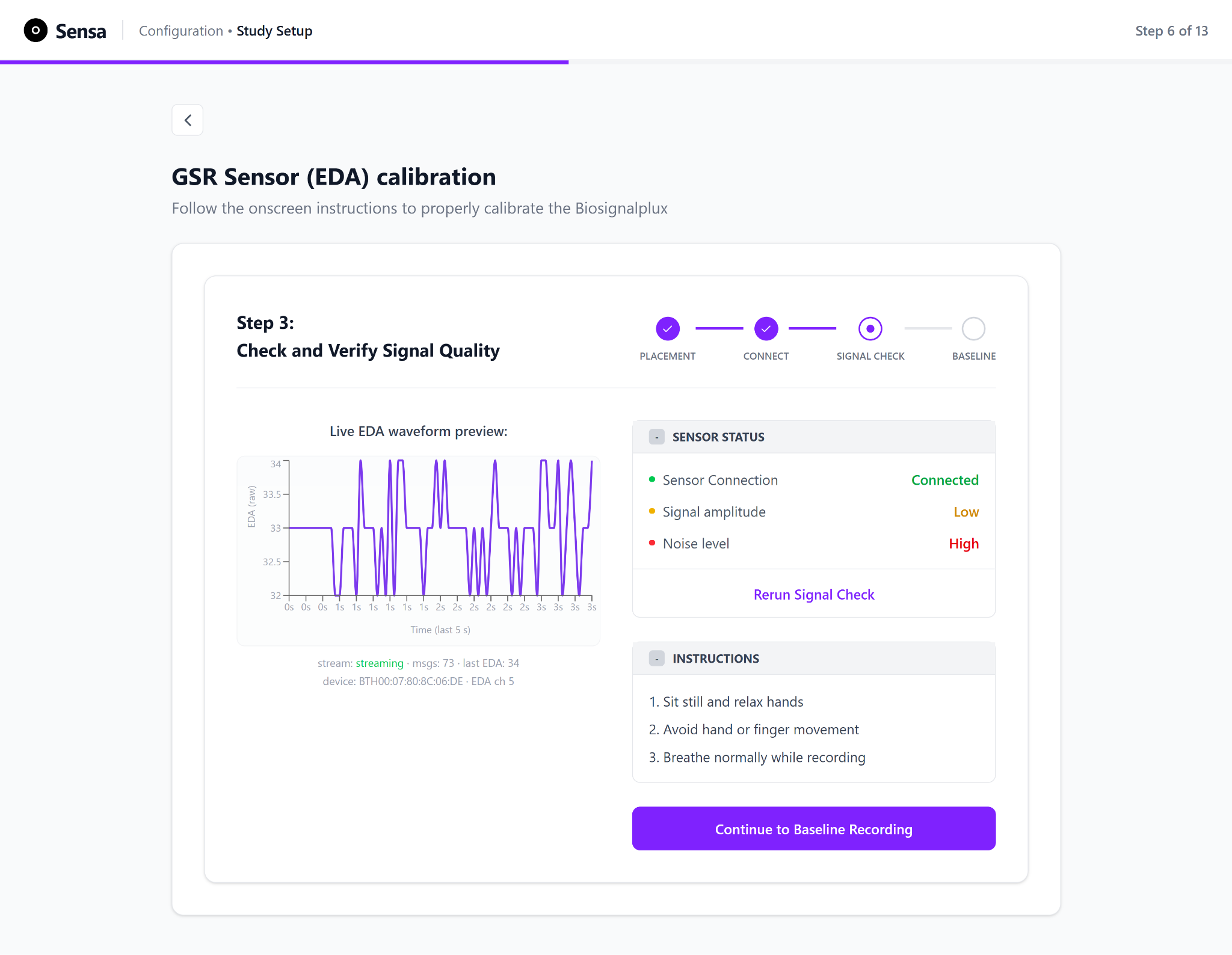Click the 'Step 6 of 13' indicator
Image resolution: width=1232 pixels, height=955 pixels.
pyautogui.click(x=1171, y=31)
